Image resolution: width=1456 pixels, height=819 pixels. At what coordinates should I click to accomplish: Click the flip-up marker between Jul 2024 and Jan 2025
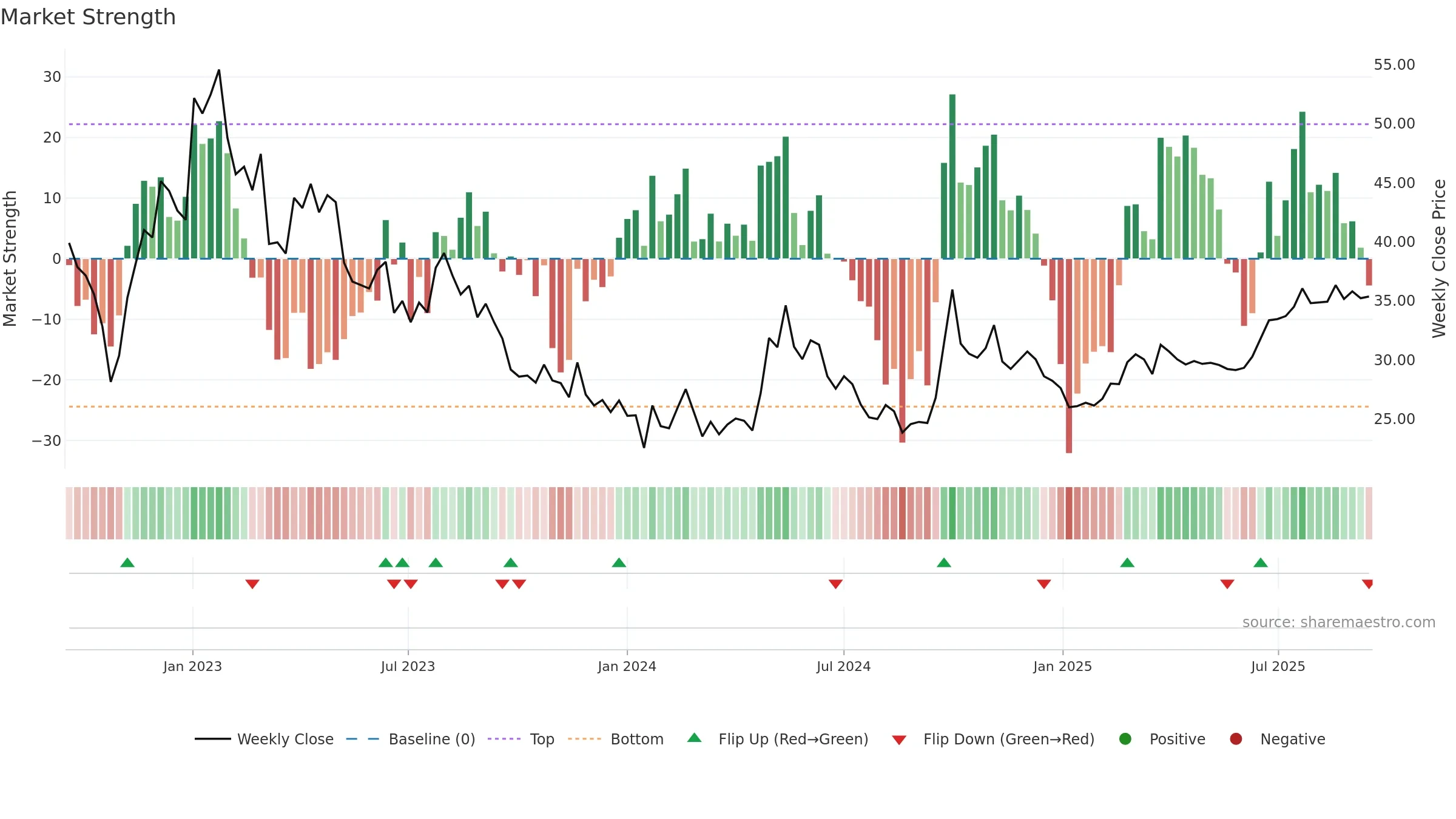point(944,562)
